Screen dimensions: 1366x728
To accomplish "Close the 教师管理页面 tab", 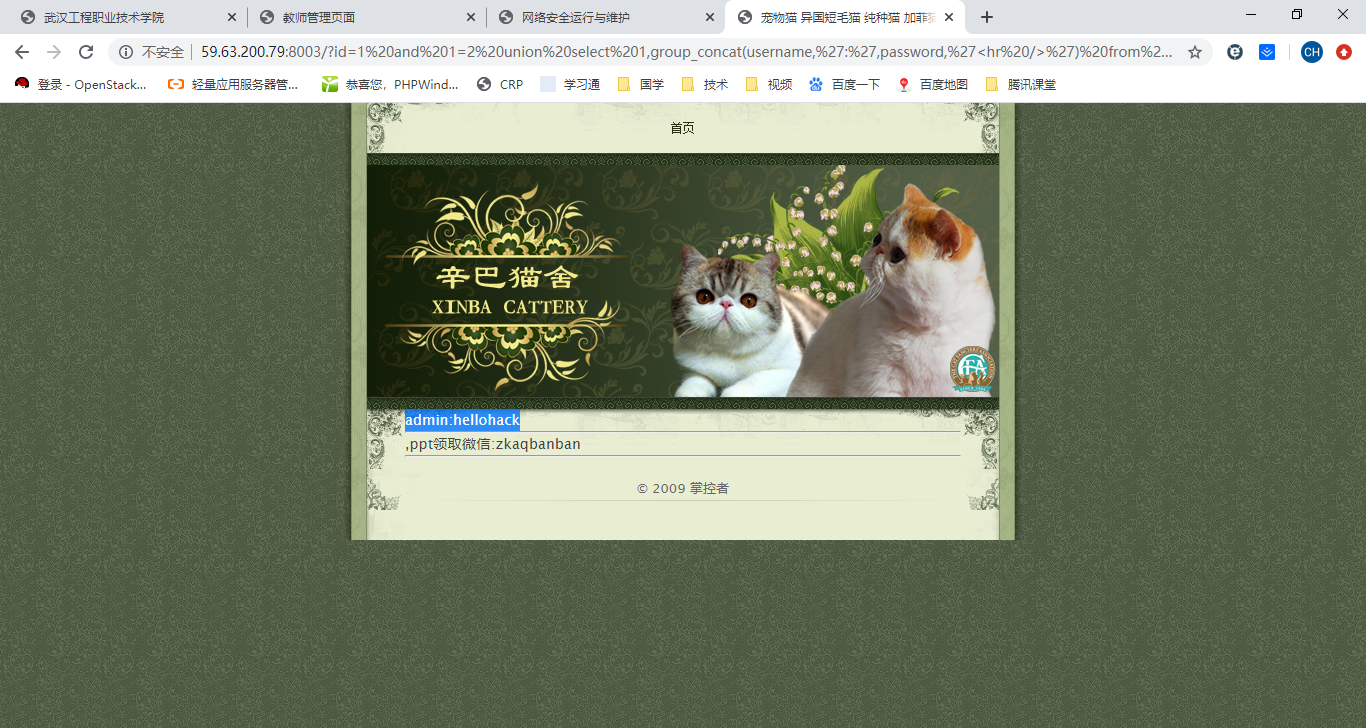I will [471, 17].
